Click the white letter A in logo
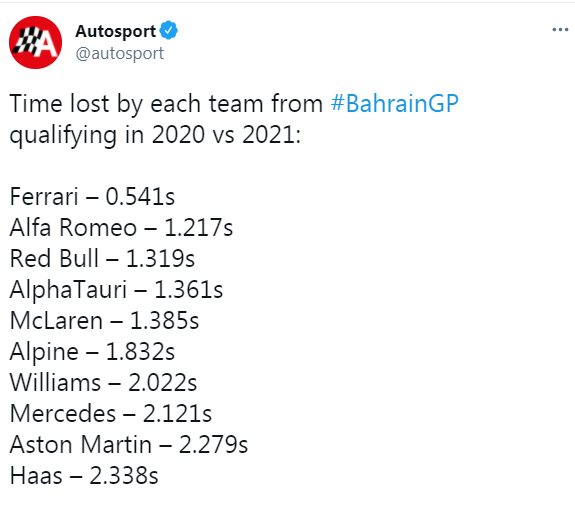Viewport: 575px width, 506px height. click(48, 43)
